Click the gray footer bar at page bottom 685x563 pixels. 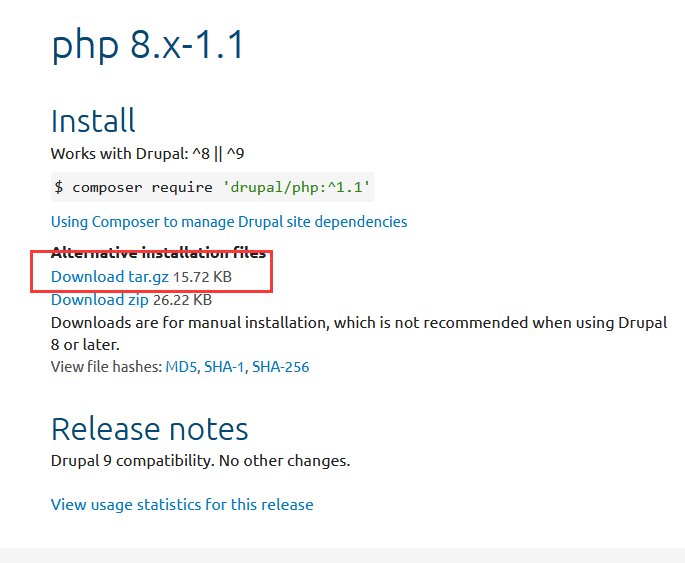[x=342, y=556]
